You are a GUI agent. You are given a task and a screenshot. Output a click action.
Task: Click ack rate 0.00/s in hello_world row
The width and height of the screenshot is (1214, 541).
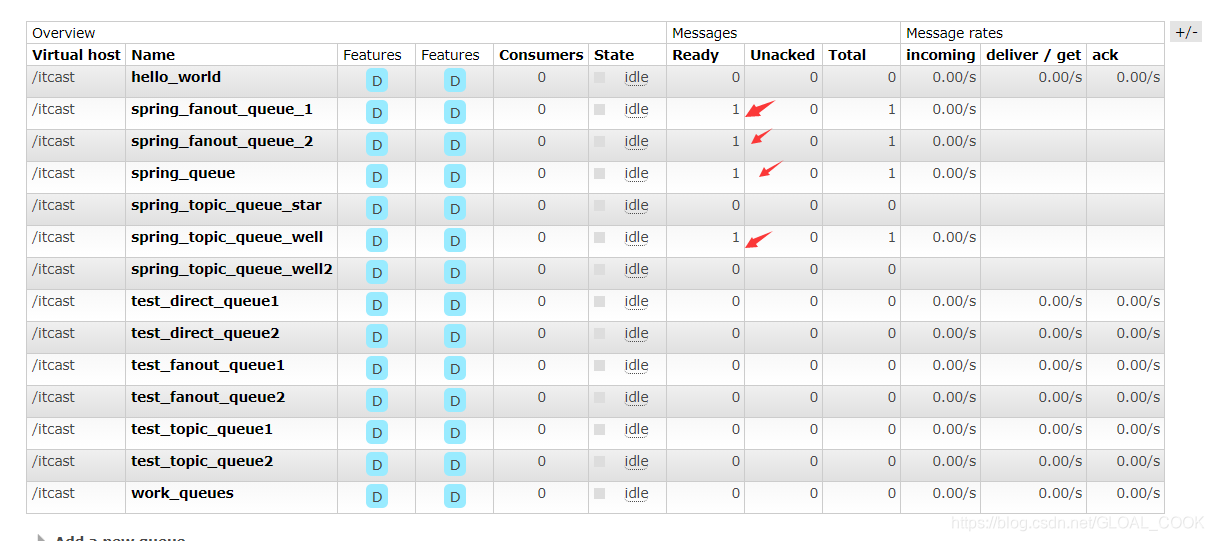(1138, 77)
